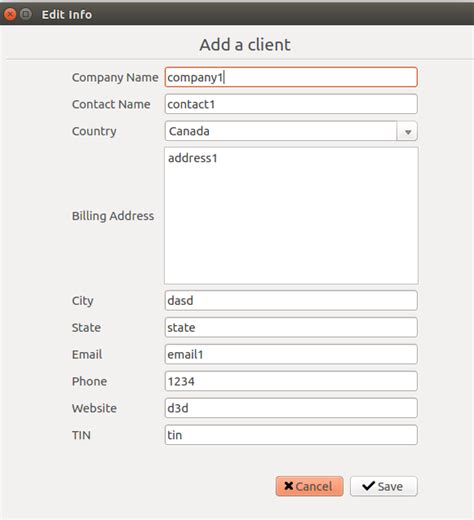Click the gray minimize window button
The height and width of the screenshot is (520, 474).
click(26, 14)
